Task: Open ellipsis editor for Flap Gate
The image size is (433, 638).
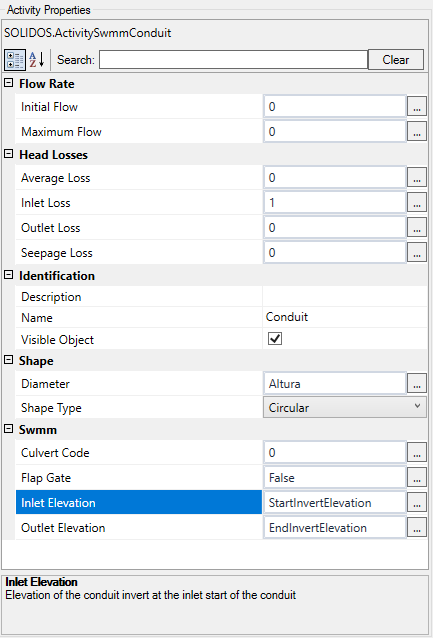Action: 417,478
